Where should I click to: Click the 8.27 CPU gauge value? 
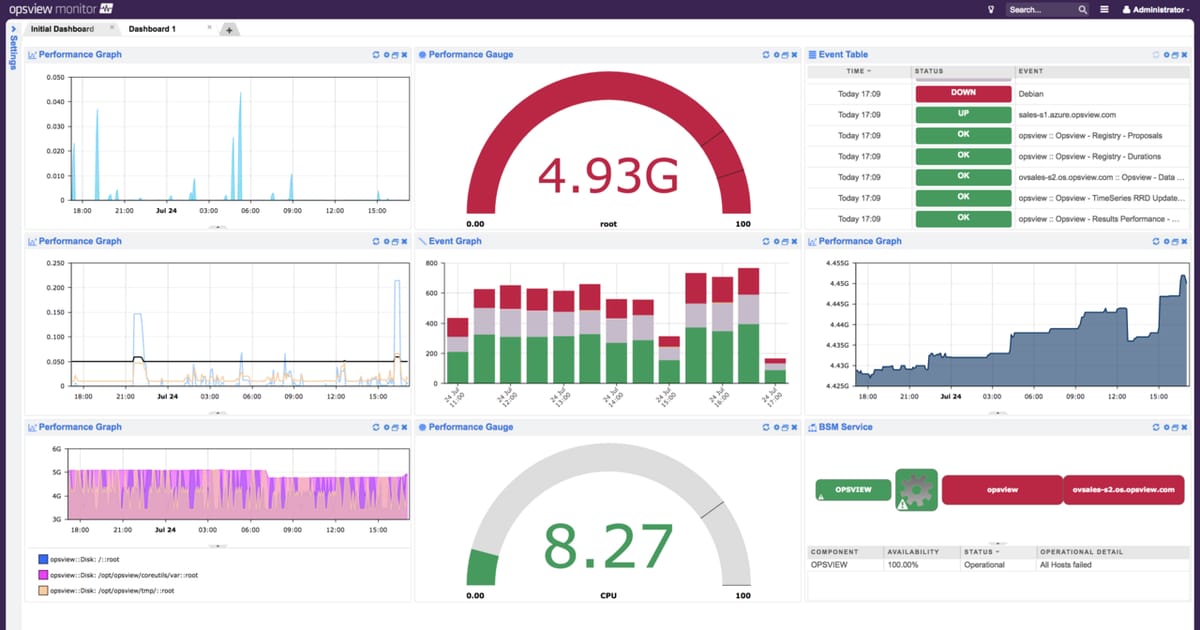[x=608, y=546]
